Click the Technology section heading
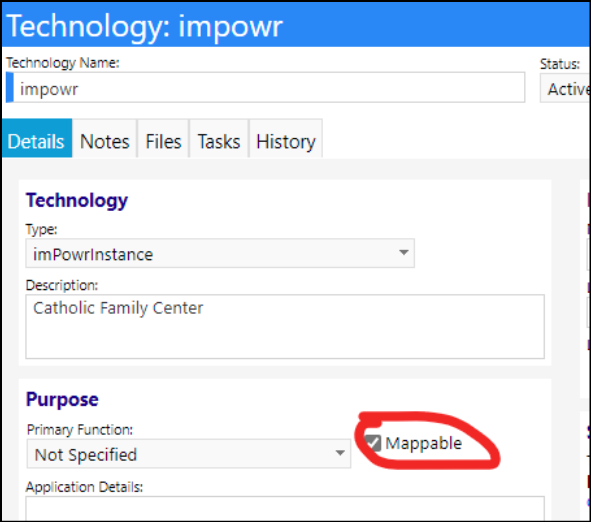This screenshot has height=522, width=591. [x=77, y=201]
